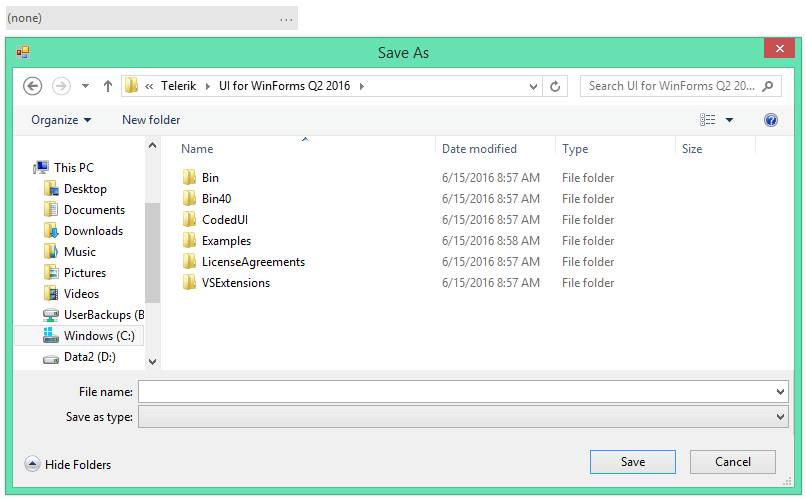Screen dimensions: 806x499
Task: Click the Bin folder icon
Action: point(189,177)
